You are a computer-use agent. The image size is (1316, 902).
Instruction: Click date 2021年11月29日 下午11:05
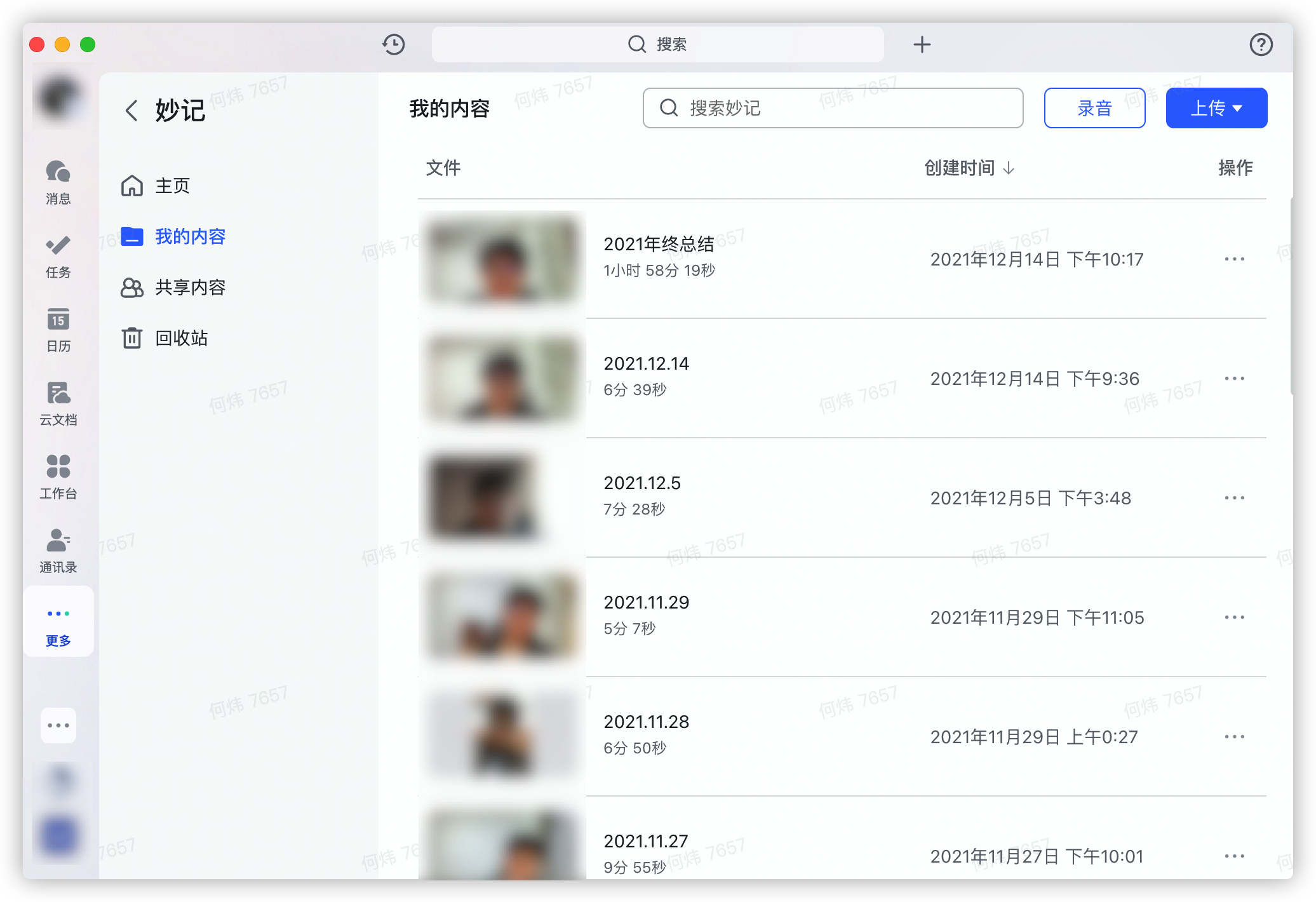(1037, 617)
